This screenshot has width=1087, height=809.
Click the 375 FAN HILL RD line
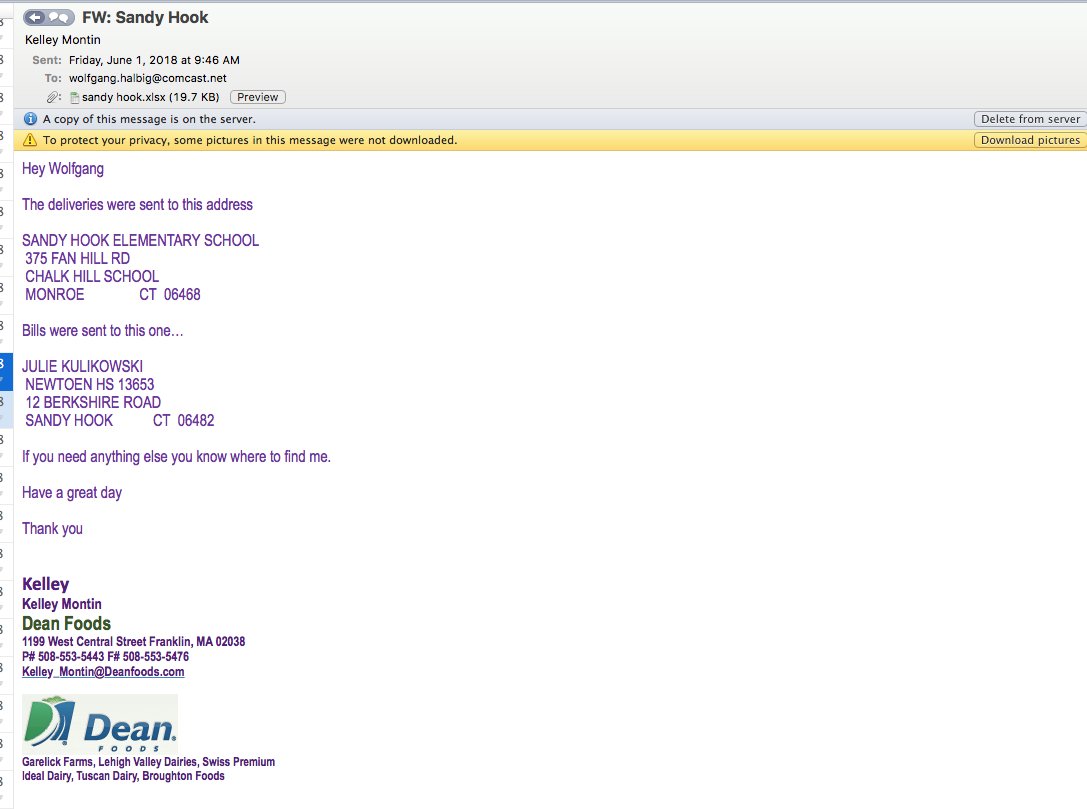point(78,259)
